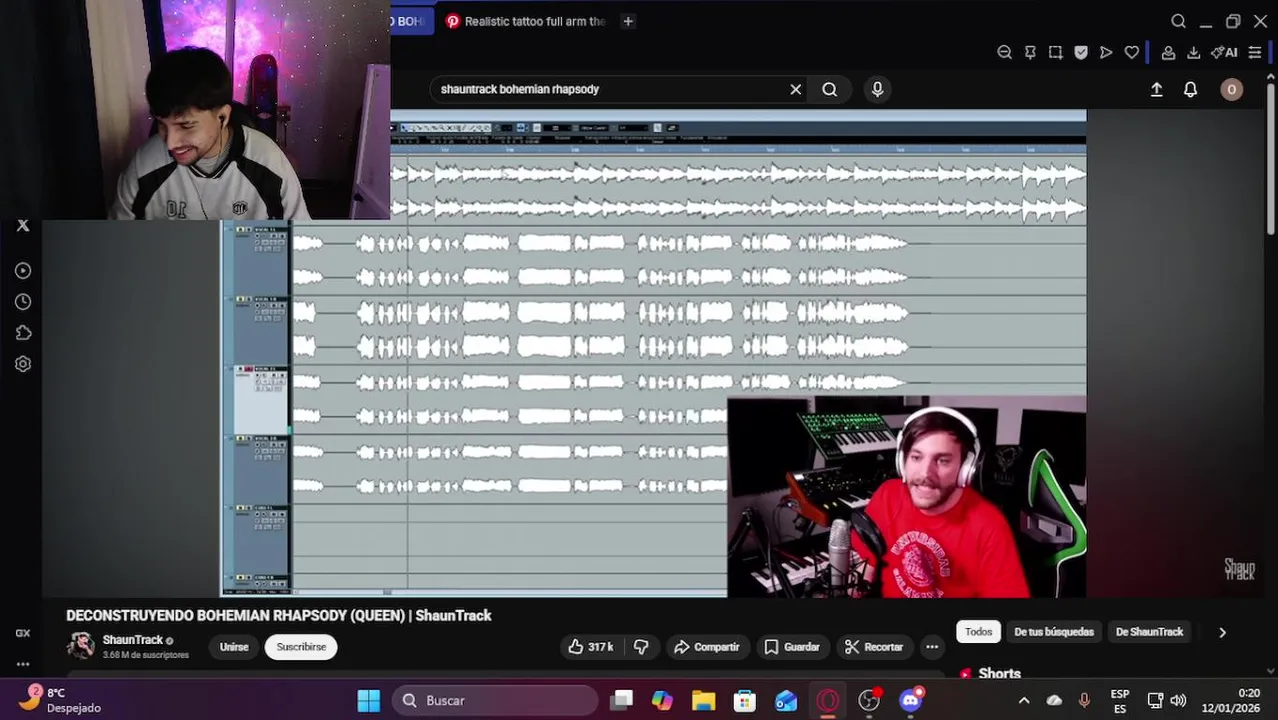1278x720 pixels.
Task: Open the ShaunTrack channel name link
Action: [x=132, y=640]
